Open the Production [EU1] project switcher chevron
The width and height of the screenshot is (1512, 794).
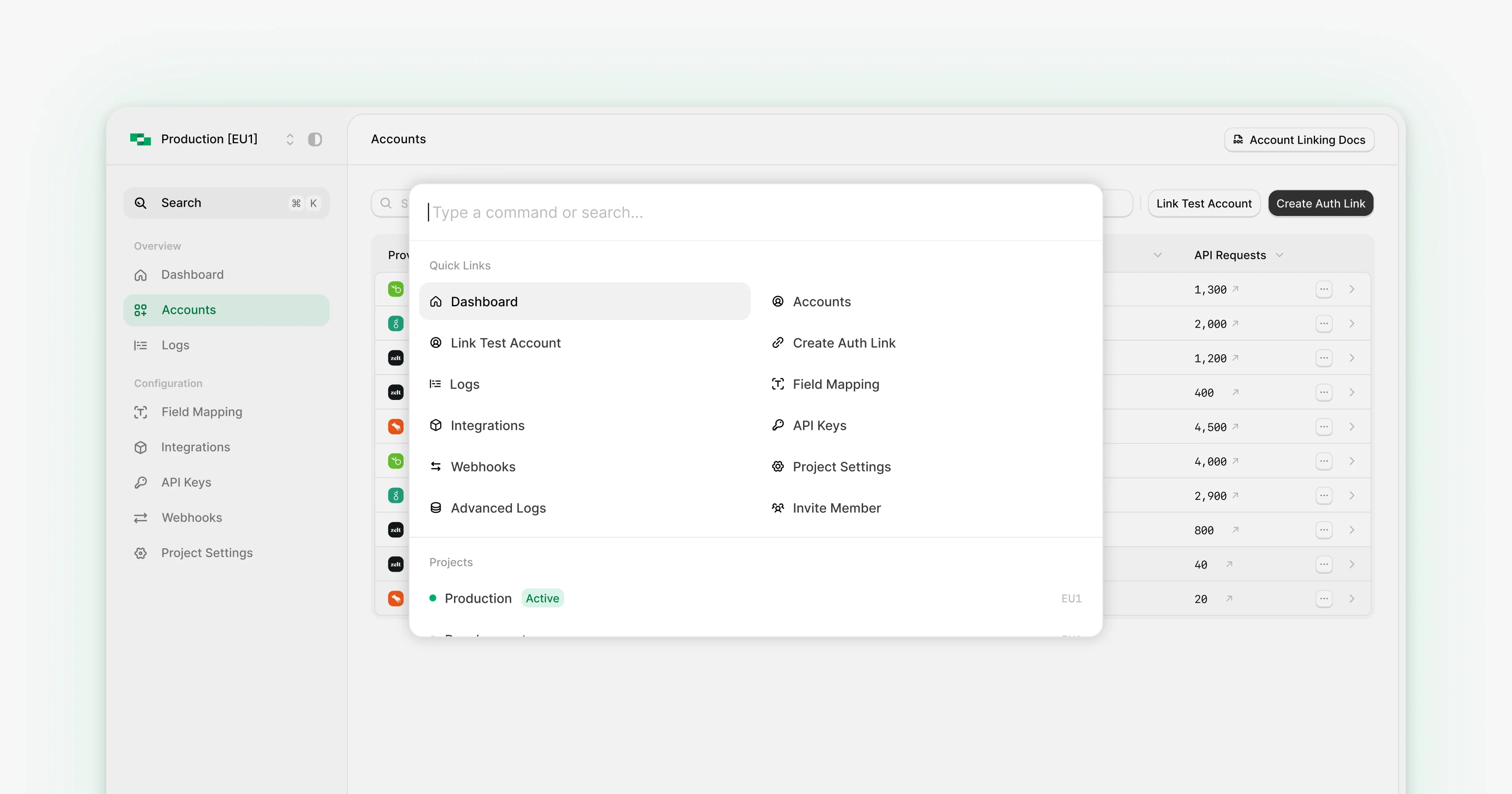(290, 139)
